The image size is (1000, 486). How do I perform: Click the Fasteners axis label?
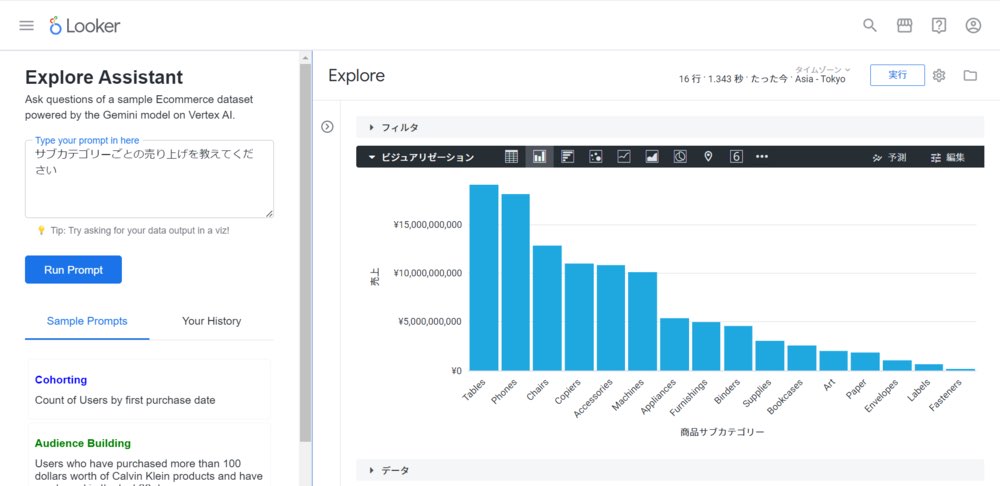pyautogui.click(x=945, y=395)
